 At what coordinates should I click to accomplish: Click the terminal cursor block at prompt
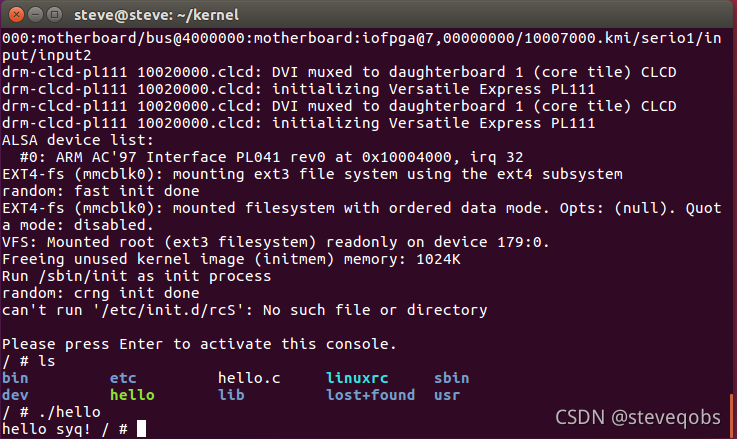[141, 429]
